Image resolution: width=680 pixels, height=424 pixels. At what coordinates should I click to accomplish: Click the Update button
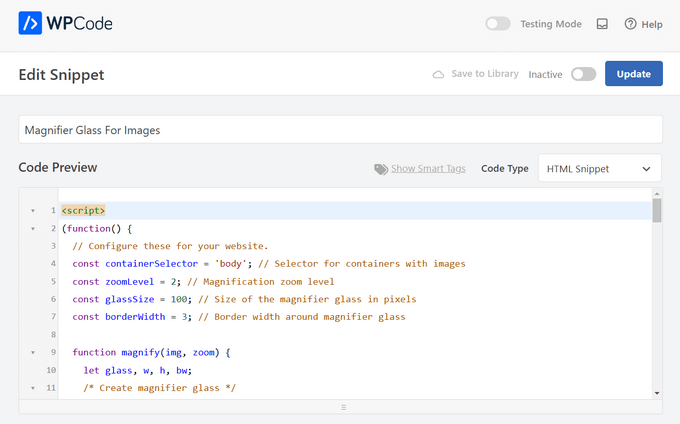(x=634, y=74)
